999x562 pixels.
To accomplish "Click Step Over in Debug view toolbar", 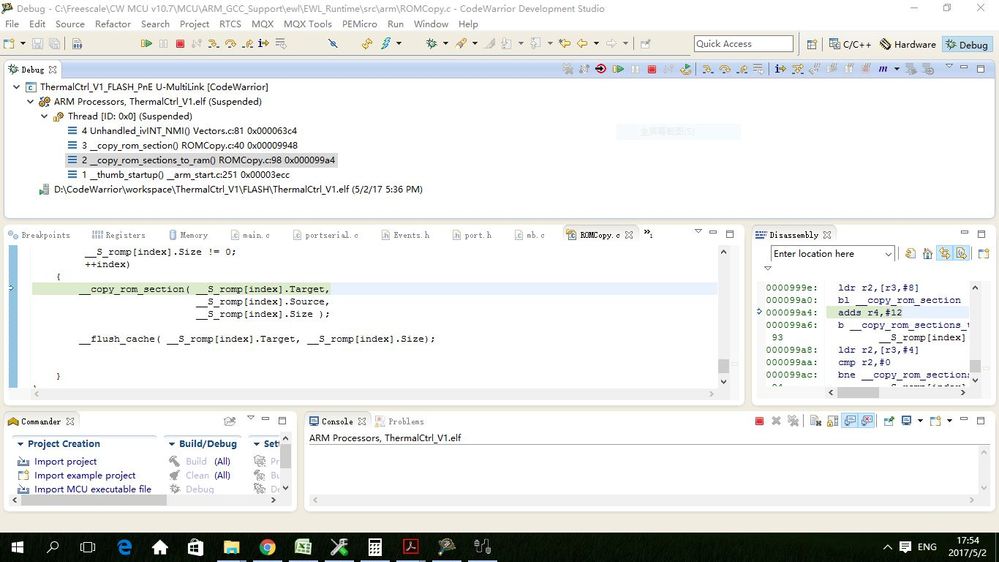I will (725, 69).
